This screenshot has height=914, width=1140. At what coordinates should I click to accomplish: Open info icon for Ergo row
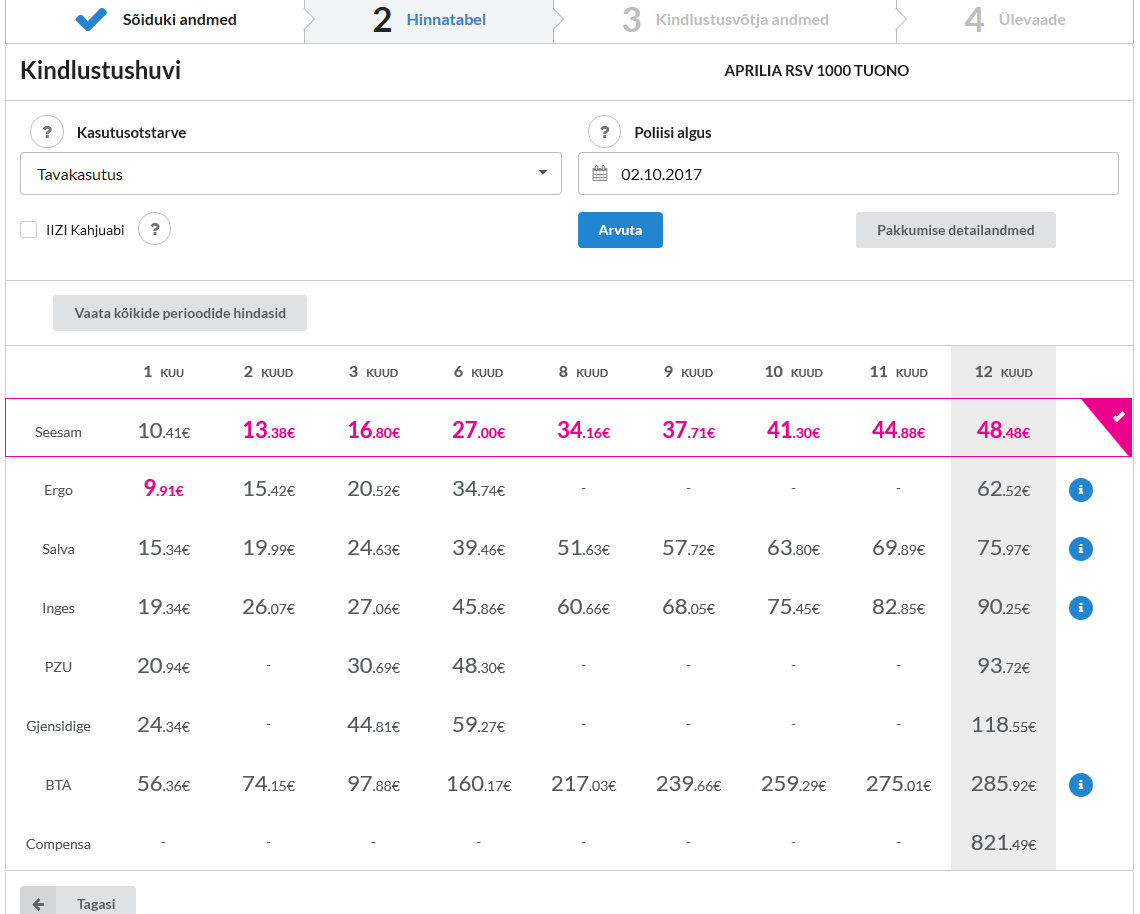tap(1080, 490)
